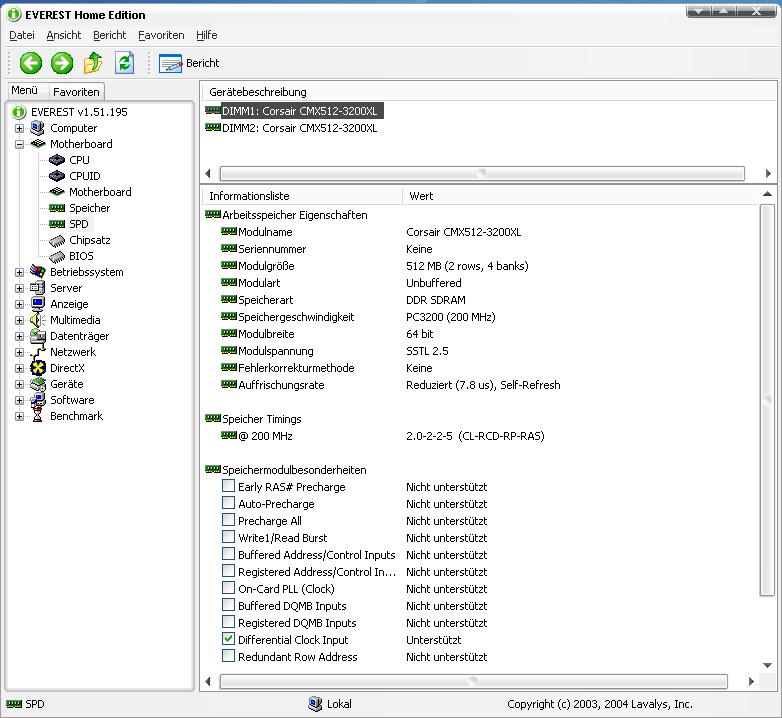Open the Chipsatz tree item
This screenshot has height=718, width=782.
click(x=90, y=240)
